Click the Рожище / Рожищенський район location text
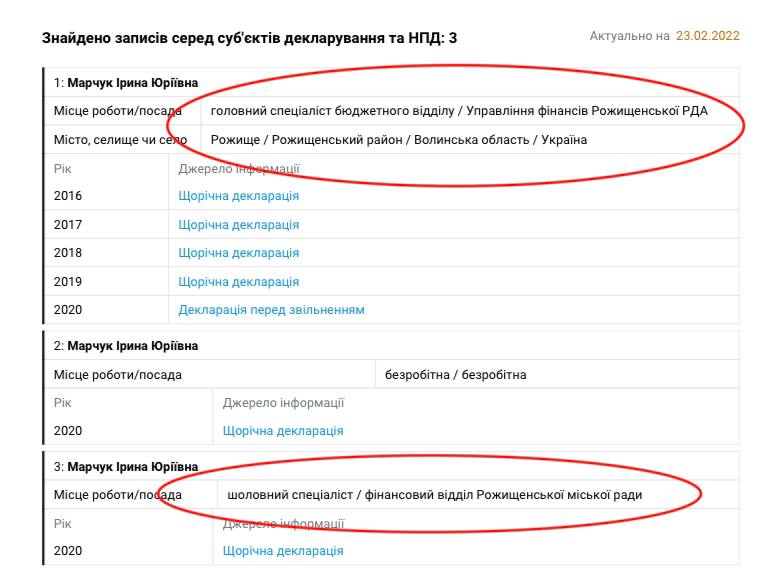The image size is (768, 568). tap(398, 139)
